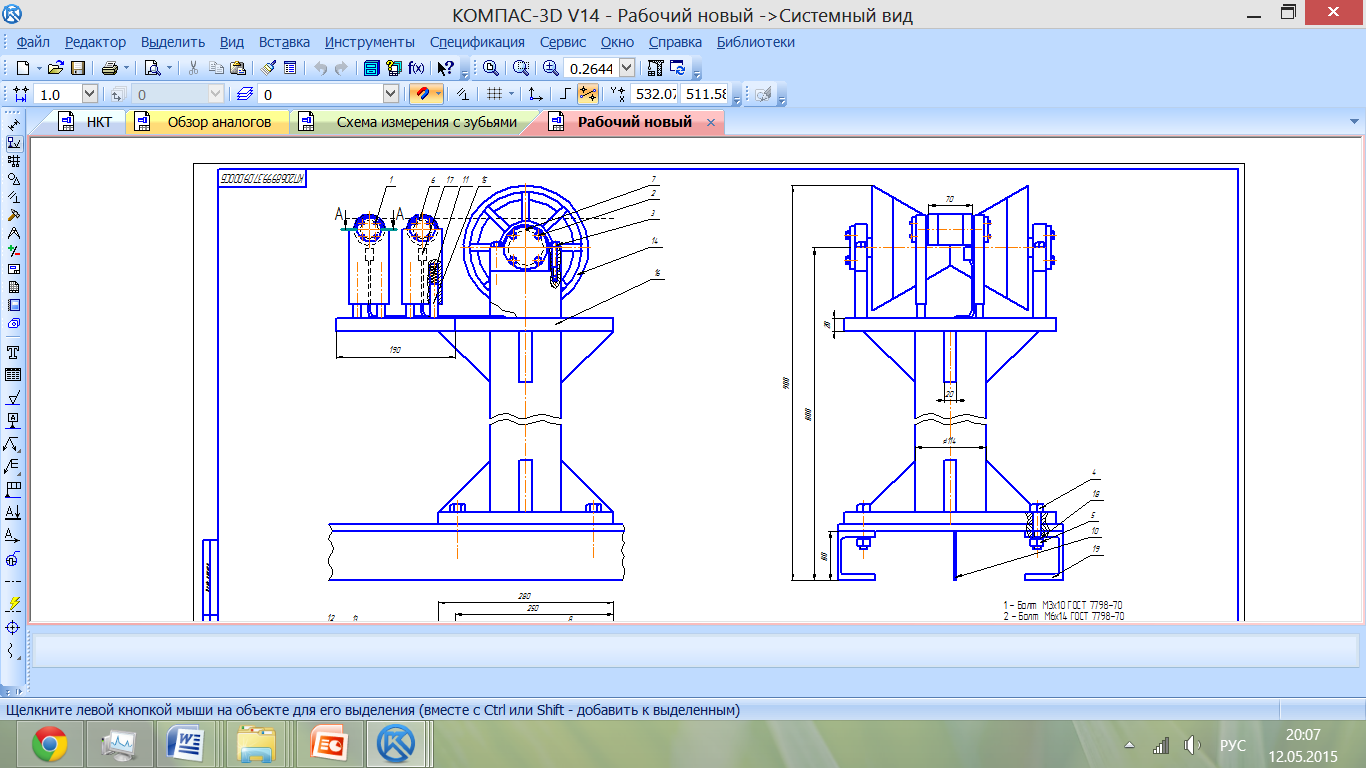1366x768 pixels.
Task: Open the layer number 0 dropdown
Action: tap(391, 94)
